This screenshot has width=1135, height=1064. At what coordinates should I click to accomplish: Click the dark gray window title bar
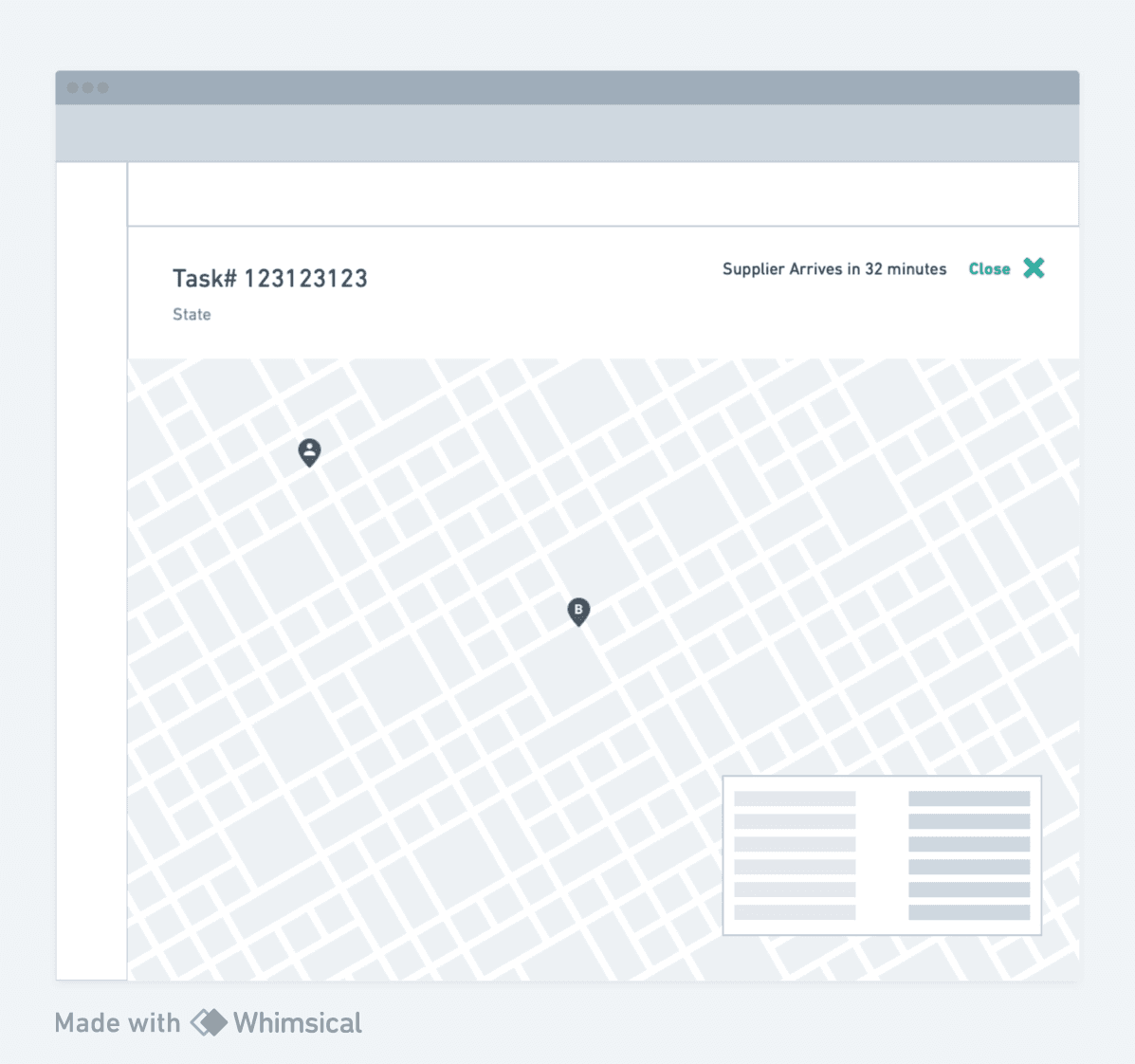coord(567,87)
